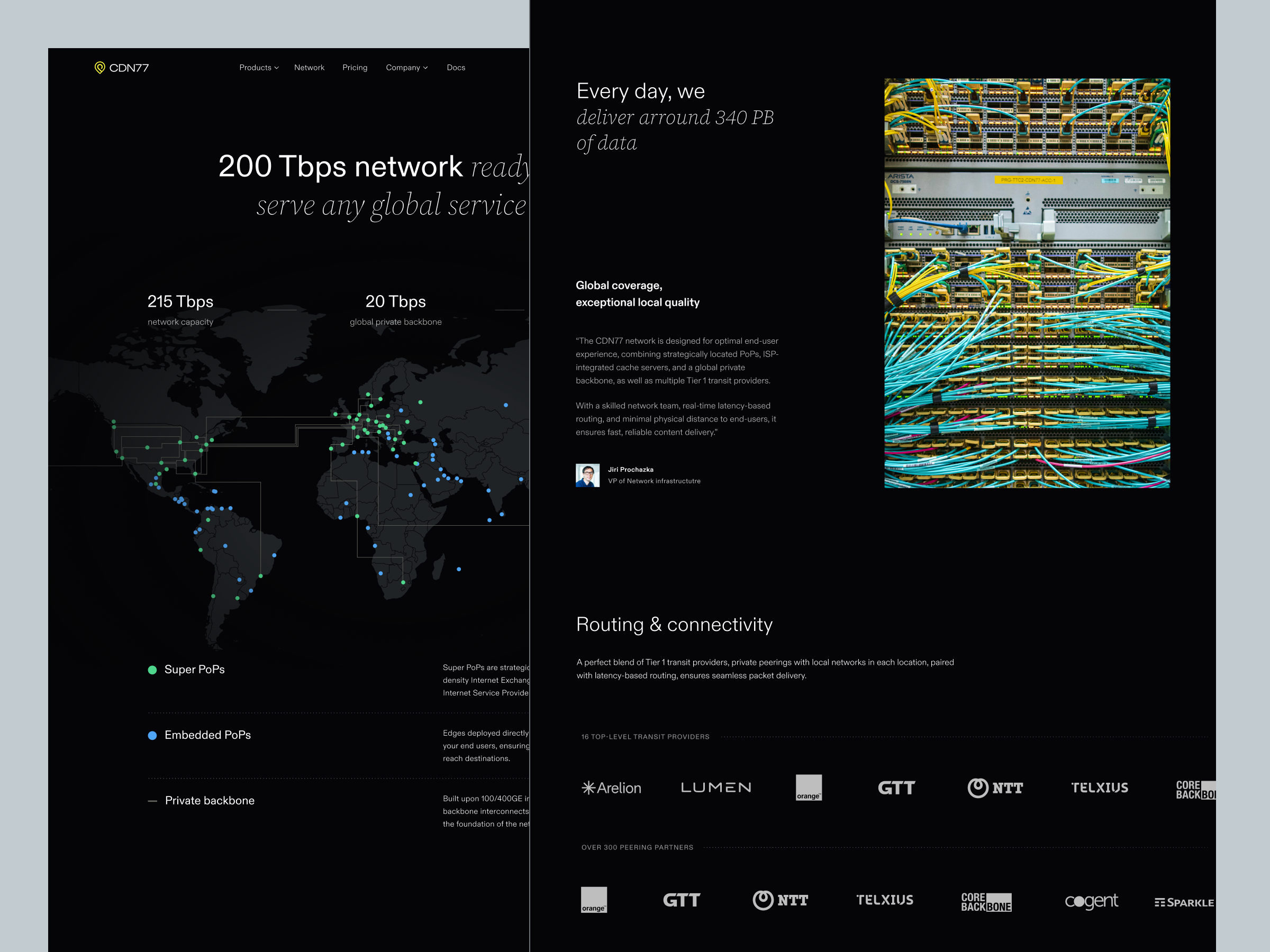Select Network in the navigation bar
The image size is (1270, 952).
click(x=310, y=68)
